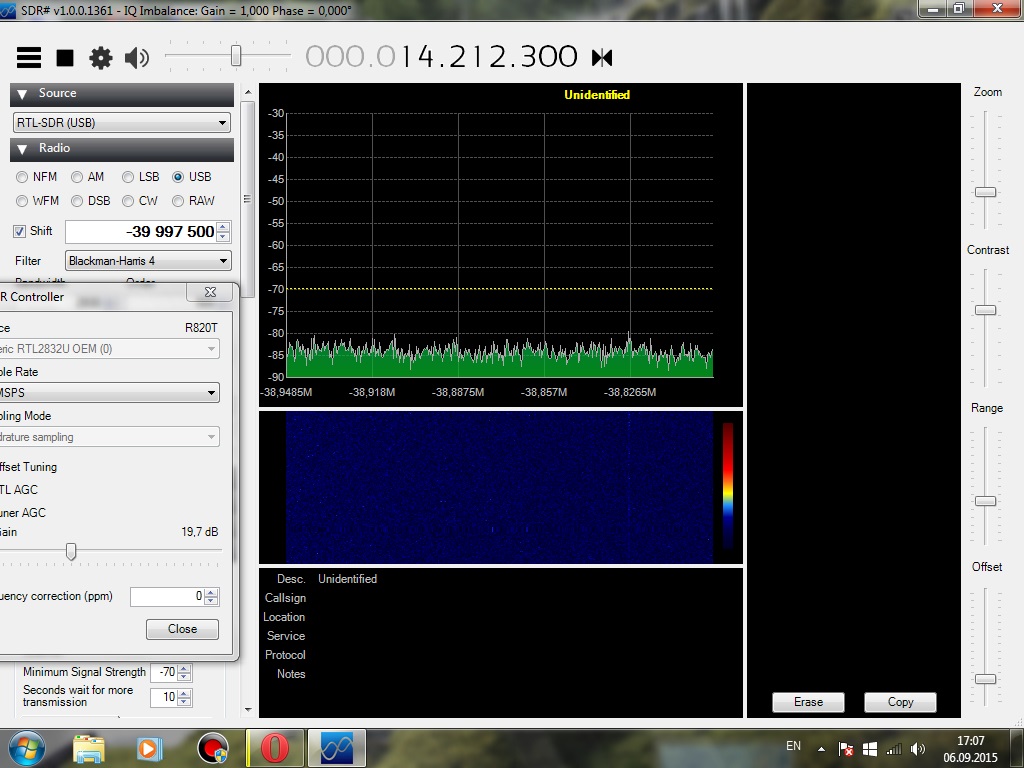Click the frequency correction (ppm) field
The image size is (1024, 768).
click(x=167, y=597)
